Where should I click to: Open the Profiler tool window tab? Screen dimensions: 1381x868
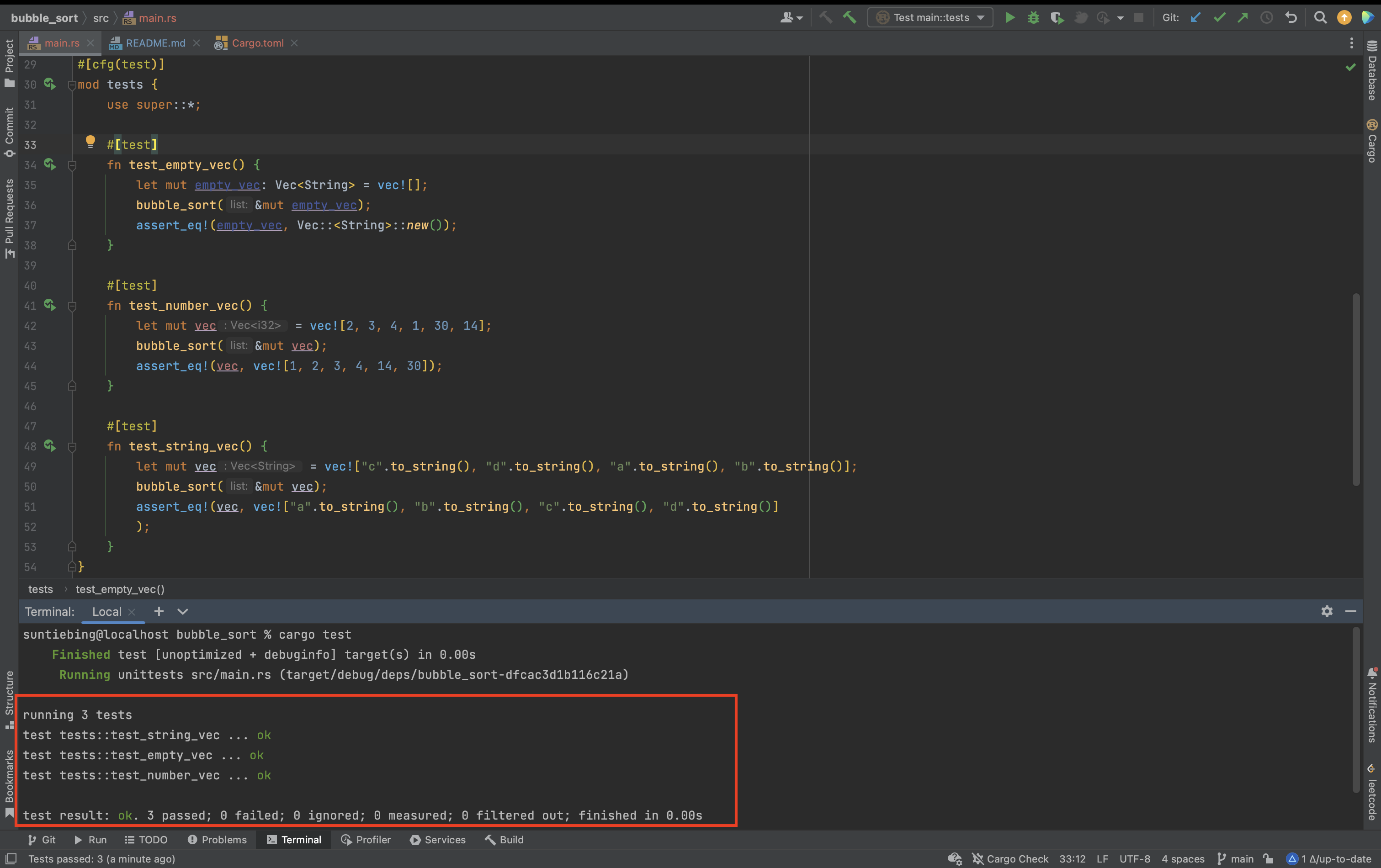pyautogui.click(x=365, y=839)
